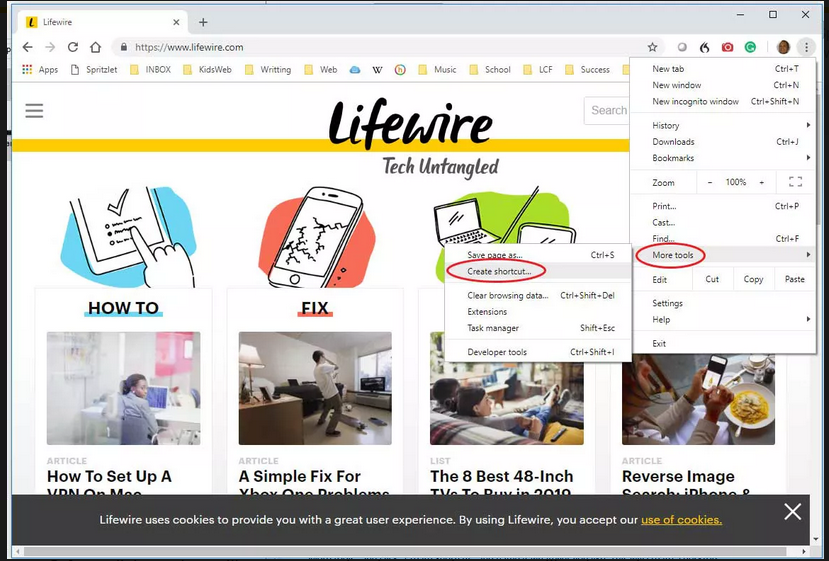Open a new tab with plus button
Viewport: 829px width, 561px height.
[203, 22]
